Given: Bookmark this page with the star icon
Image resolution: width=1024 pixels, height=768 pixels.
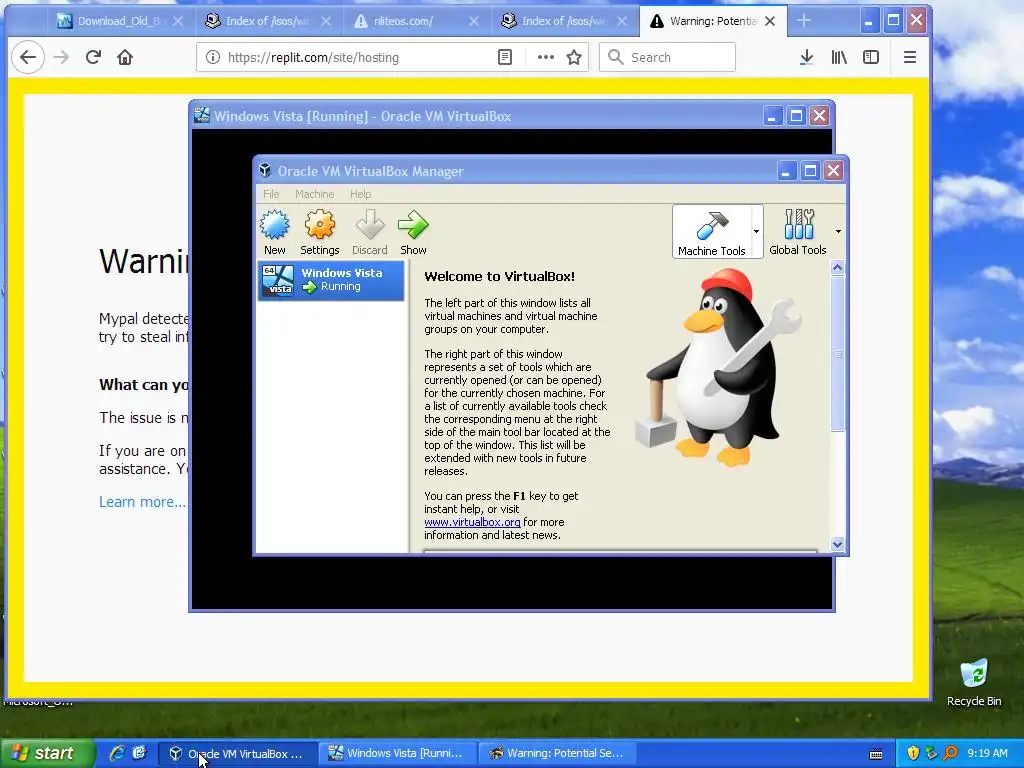Looking at the screenshot, I should pos(574,57).
